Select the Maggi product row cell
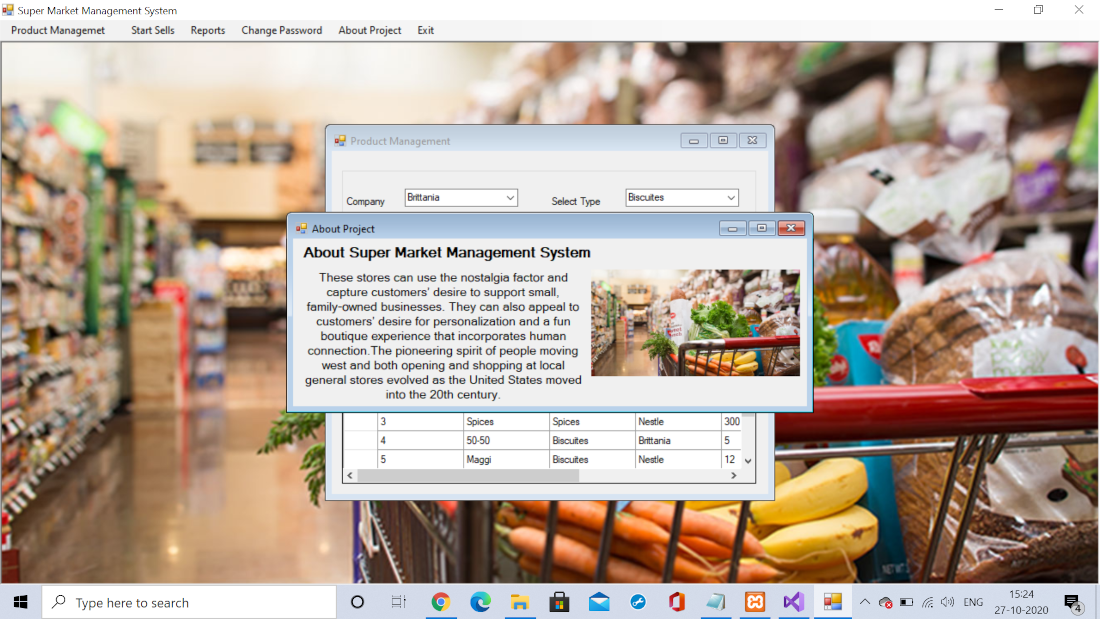 click(505, 460)
